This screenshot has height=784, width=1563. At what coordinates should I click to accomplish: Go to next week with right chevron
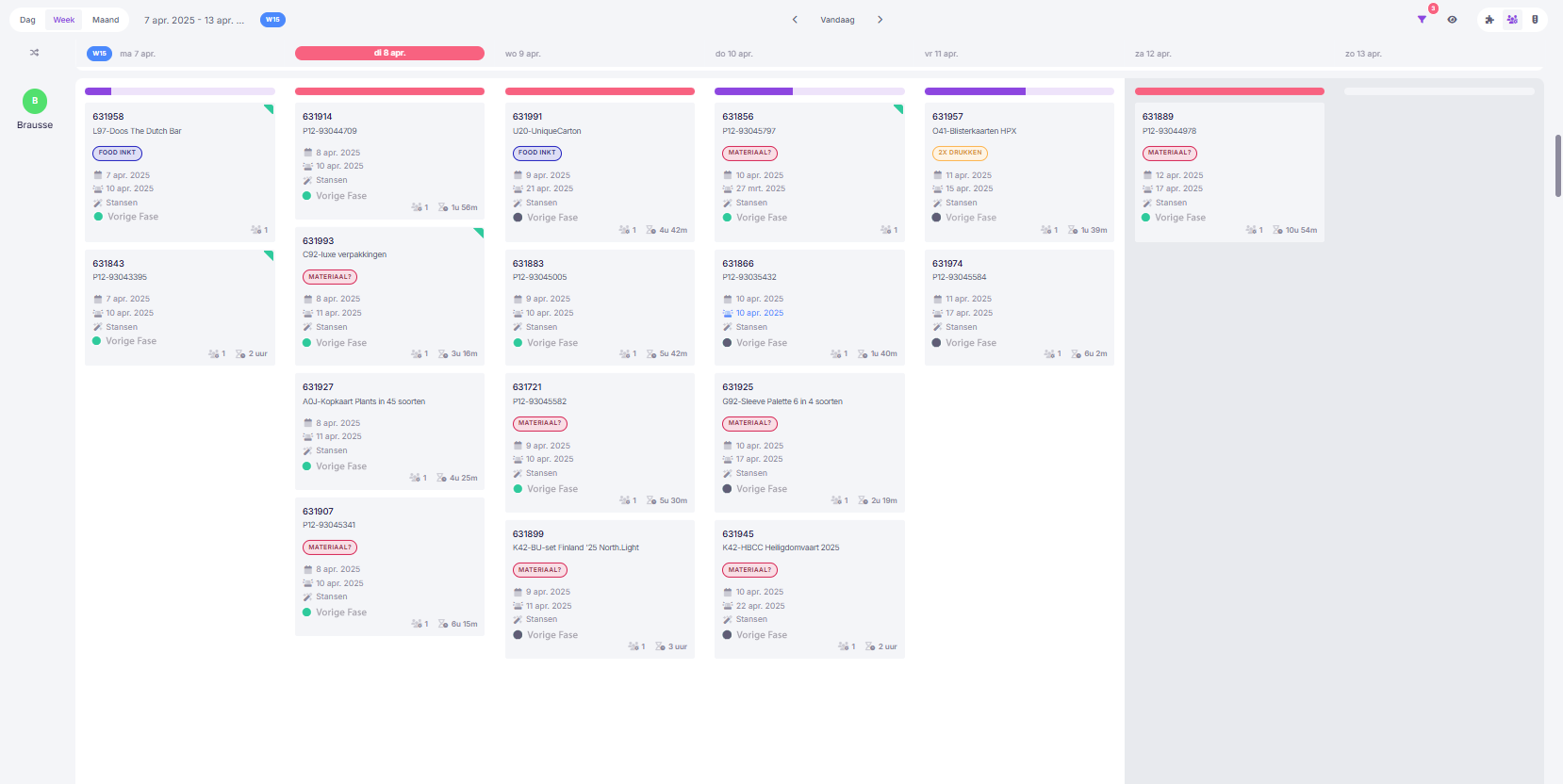click(880, 20)
